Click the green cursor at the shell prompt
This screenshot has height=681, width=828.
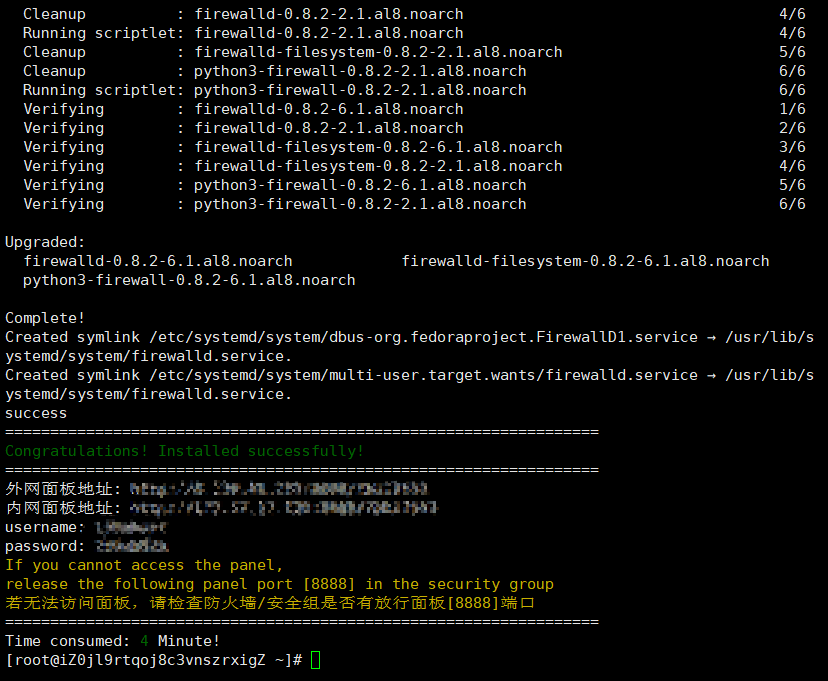pyautogui.click(x=316, y=660)
